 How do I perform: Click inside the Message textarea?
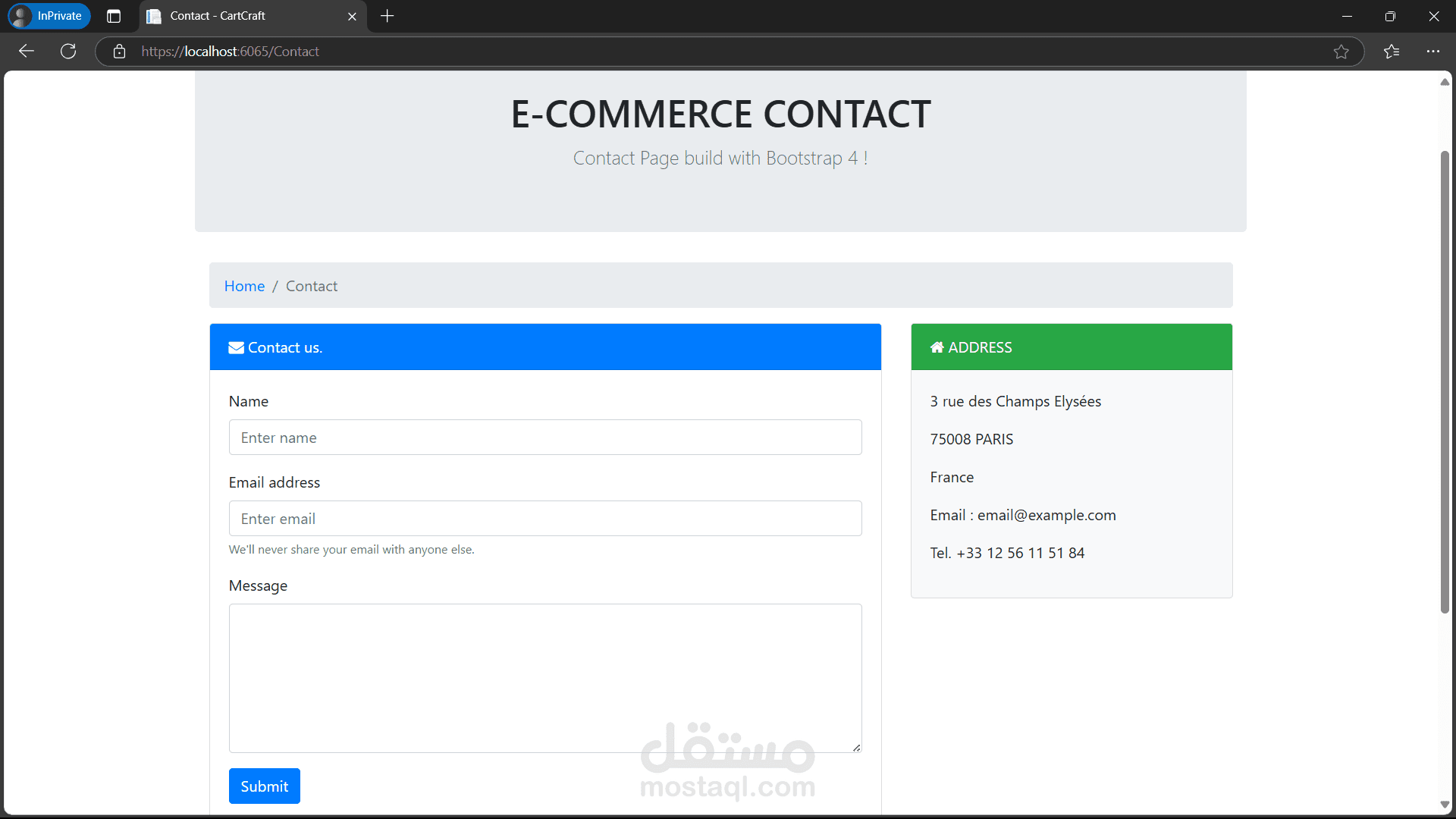coord(545,677)
